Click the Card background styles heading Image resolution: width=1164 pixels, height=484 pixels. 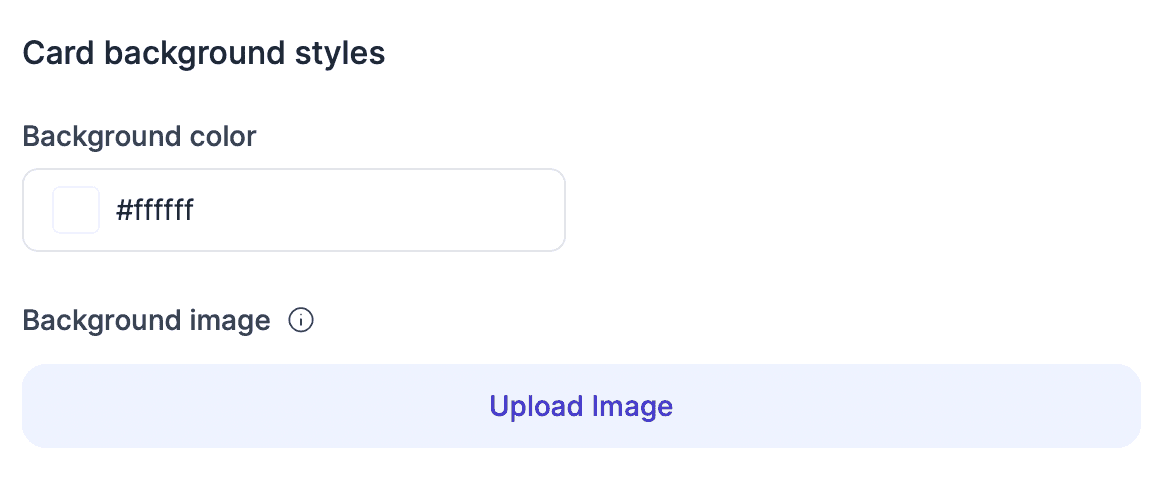pos(204,53)
